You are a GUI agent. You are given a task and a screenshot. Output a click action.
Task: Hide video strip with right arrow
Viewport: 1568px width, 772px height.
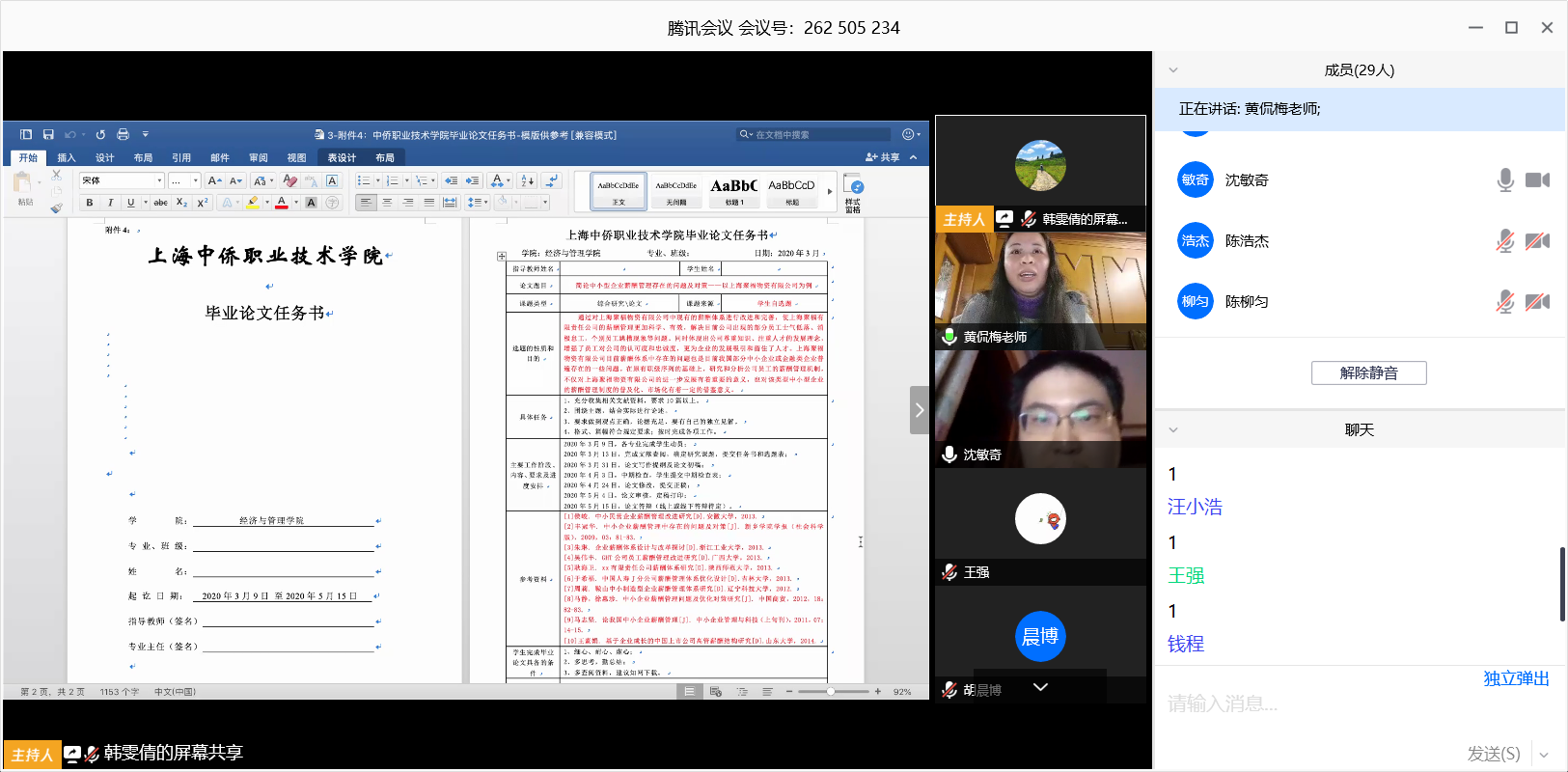(920, 410)
